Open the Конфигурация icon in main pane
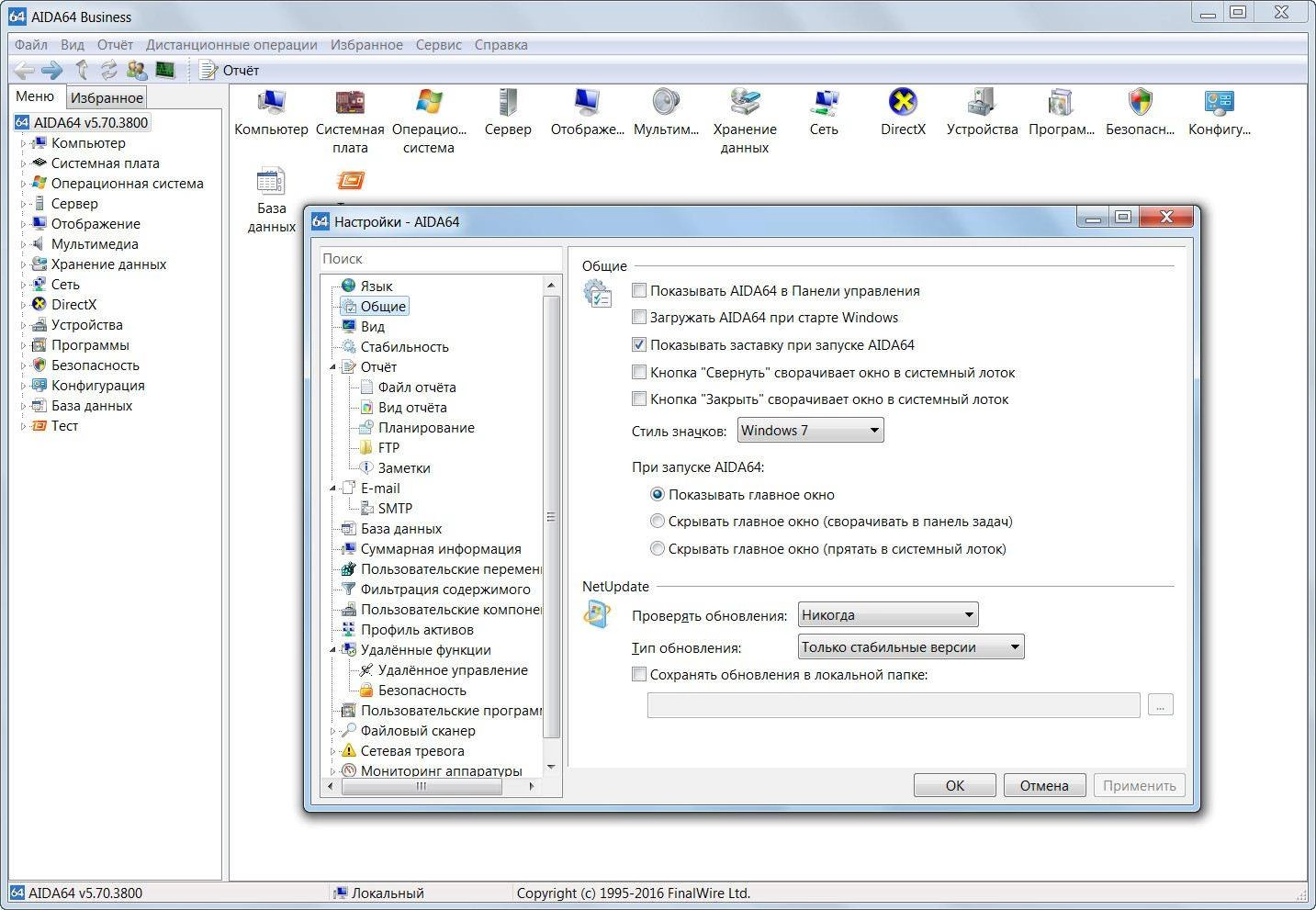Screen dimensions: 1316x910 pos(1219,102)
